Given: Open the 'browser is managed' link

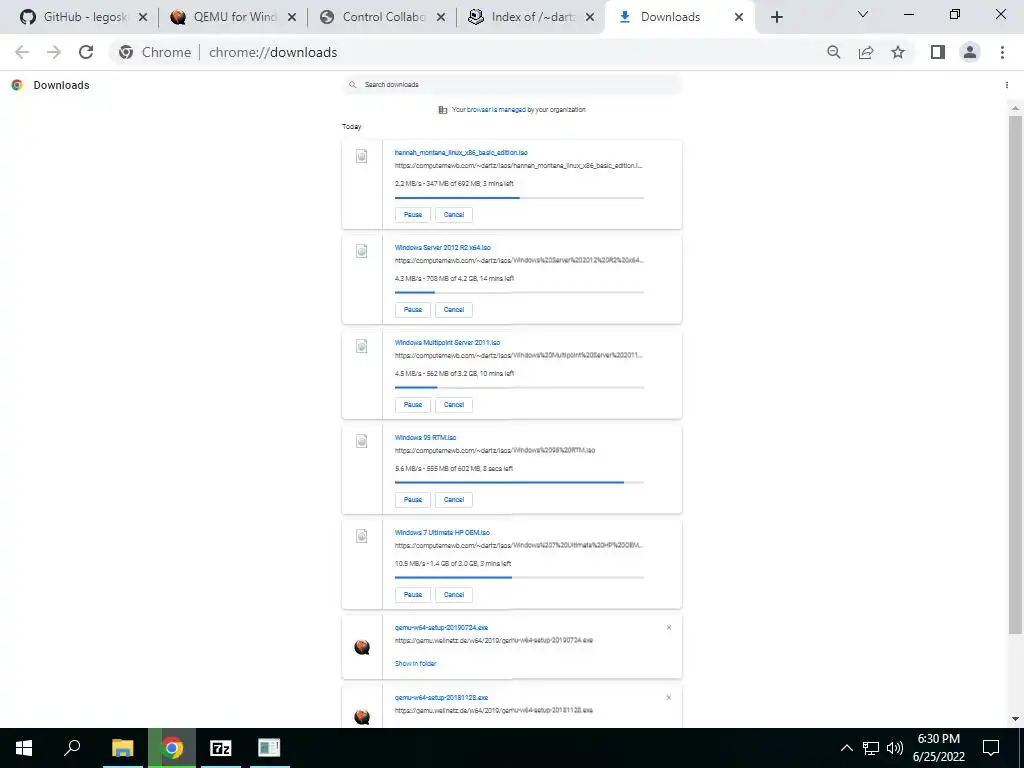Looking at the screenshot, I should point(496,110).
